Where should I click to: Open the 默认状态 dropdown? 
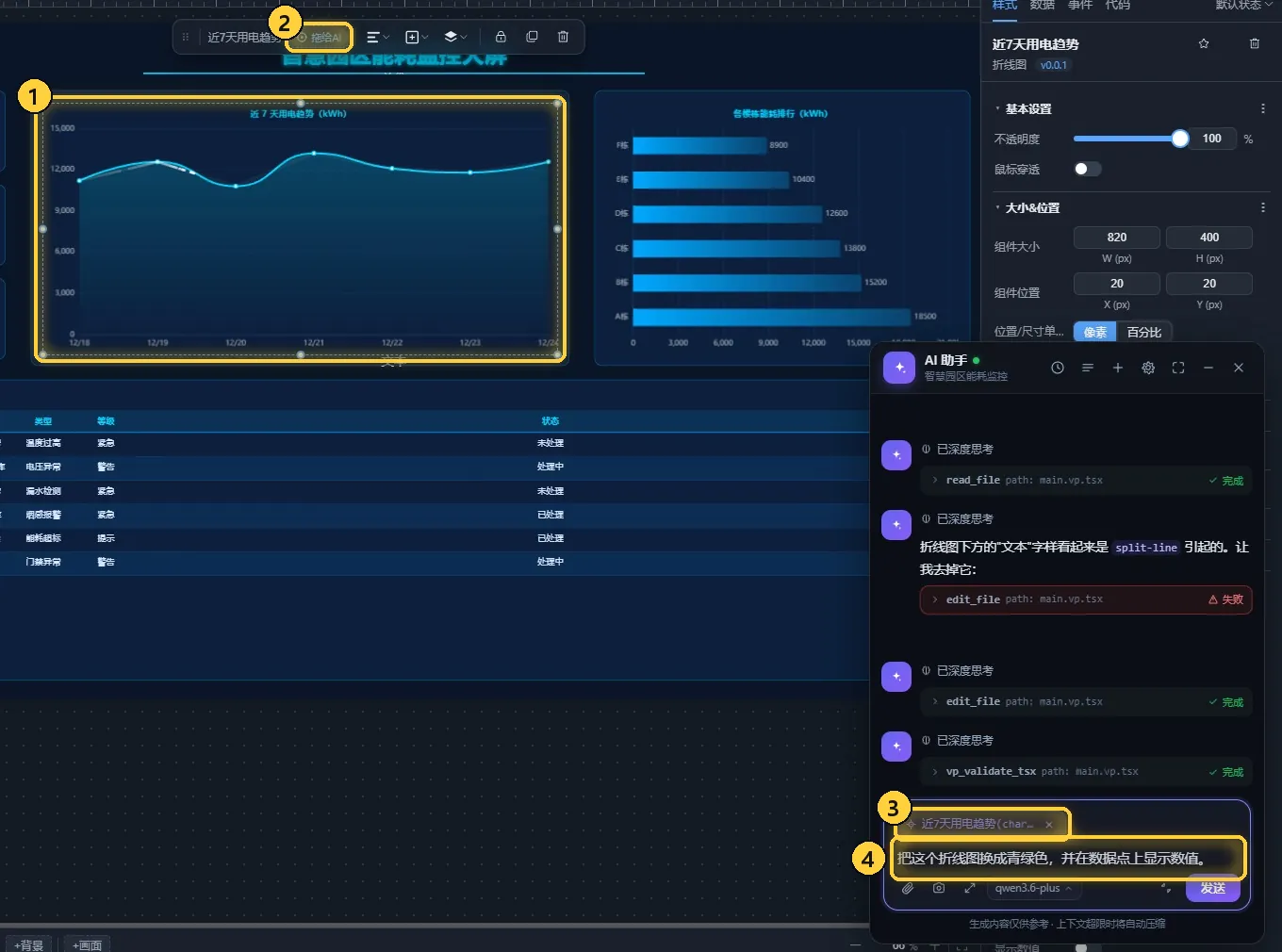[x=1243, y=5]
